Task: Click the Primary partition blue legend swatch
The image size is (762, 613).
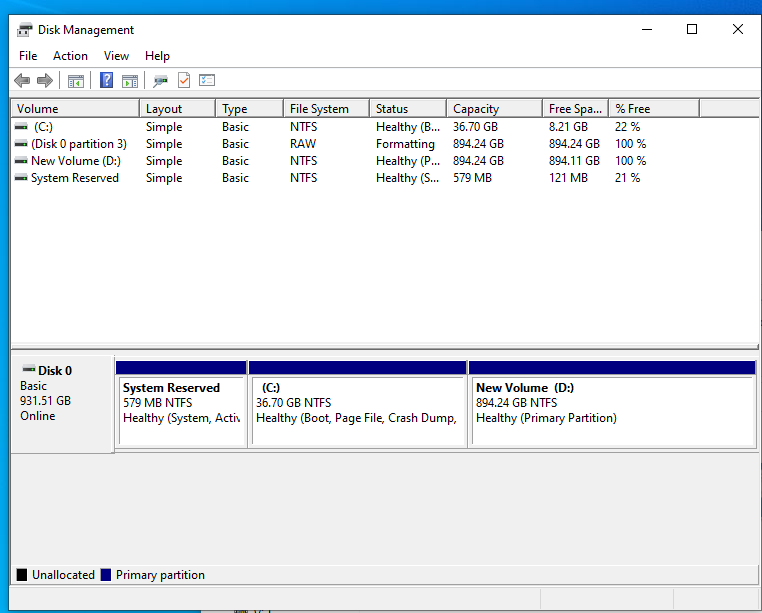Action: 106,575
